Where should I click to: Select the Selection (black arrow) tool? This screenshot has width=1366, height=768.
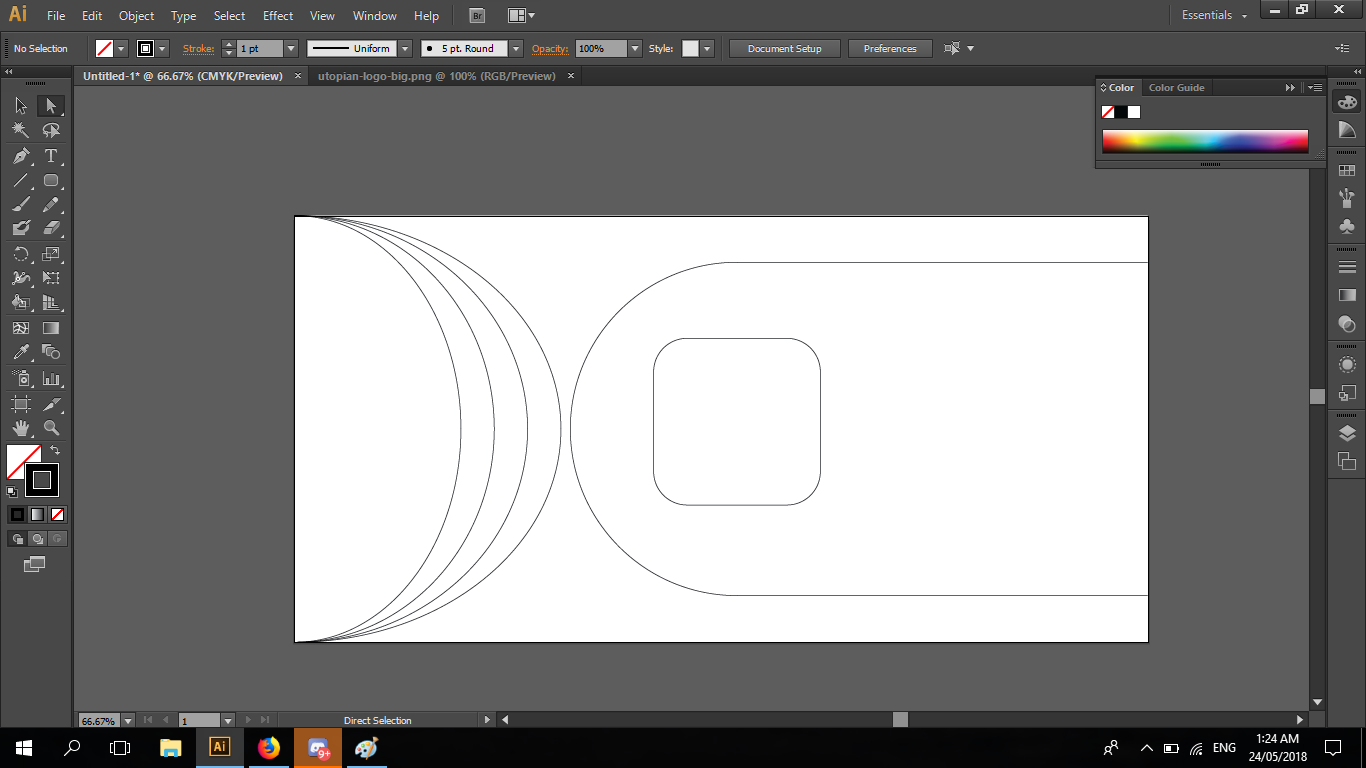click(x=21, y=106)
